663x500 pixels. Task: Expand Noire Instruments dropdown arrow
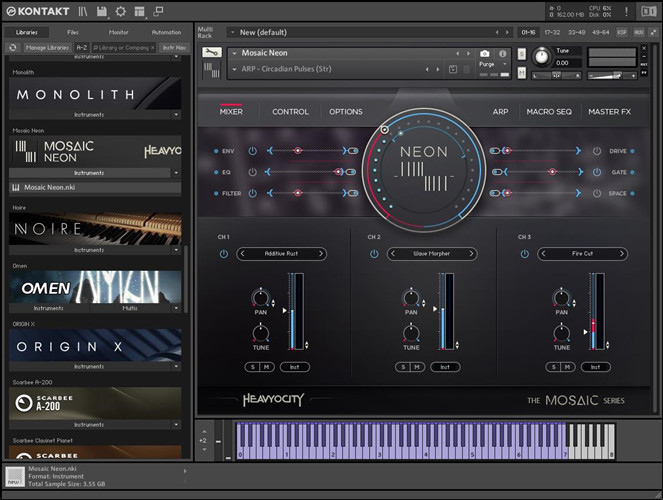[176, 250]
